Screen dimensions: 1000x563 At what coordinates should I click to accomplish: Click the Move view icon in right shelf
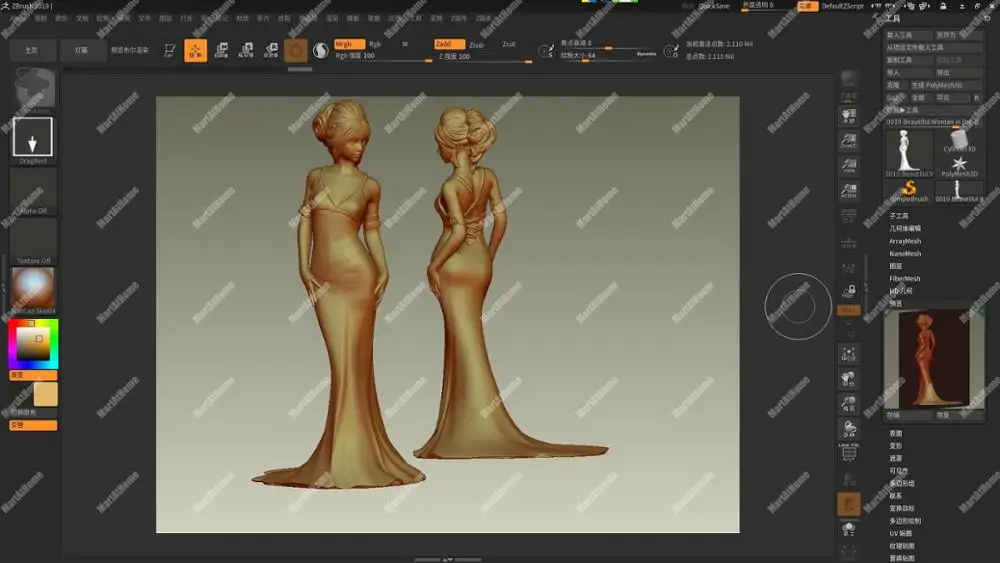pos(848,379)
